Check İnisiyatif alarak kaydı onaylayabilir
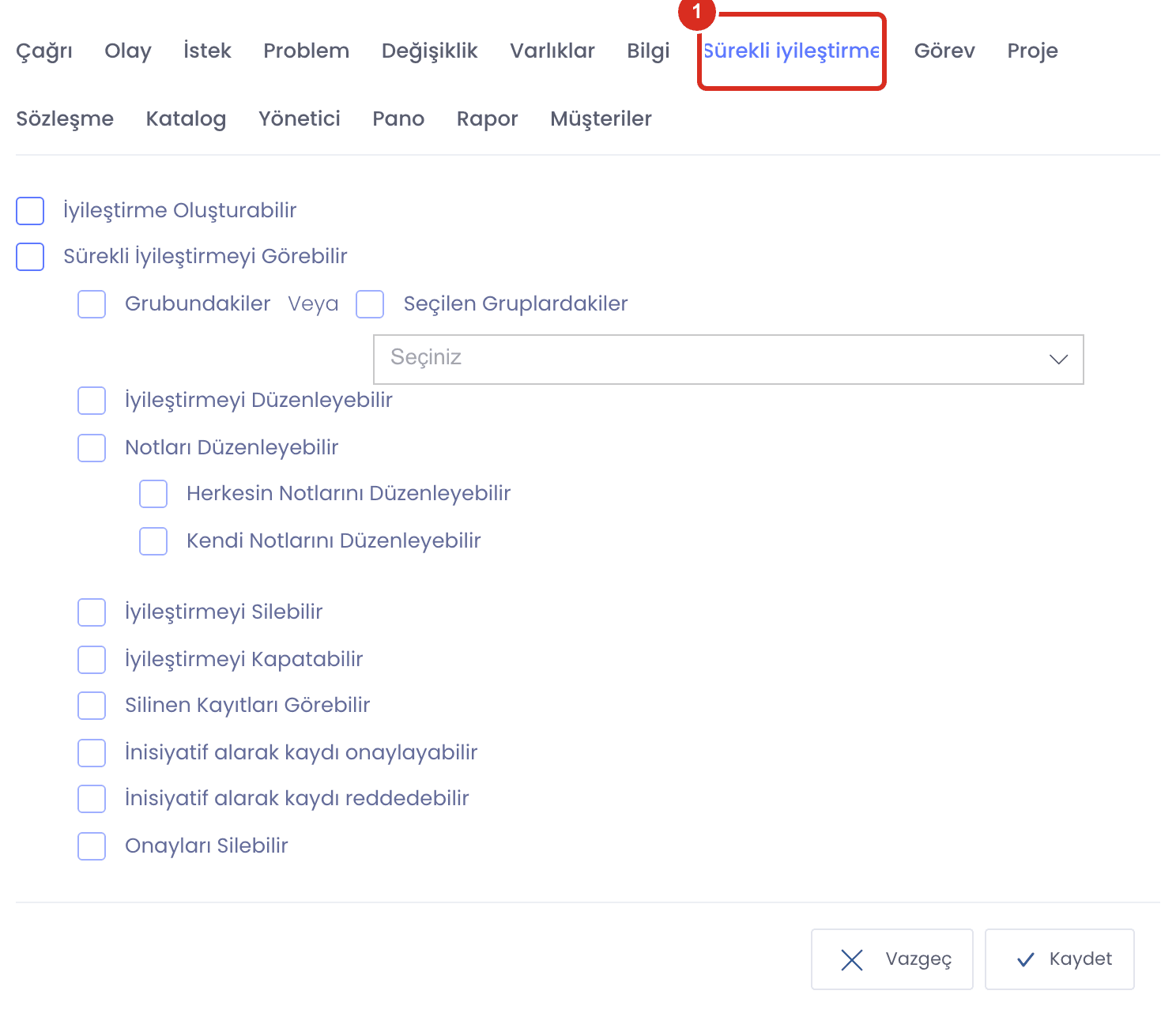This screenshot has height=1032, width=1176. (x=92, y=753)
